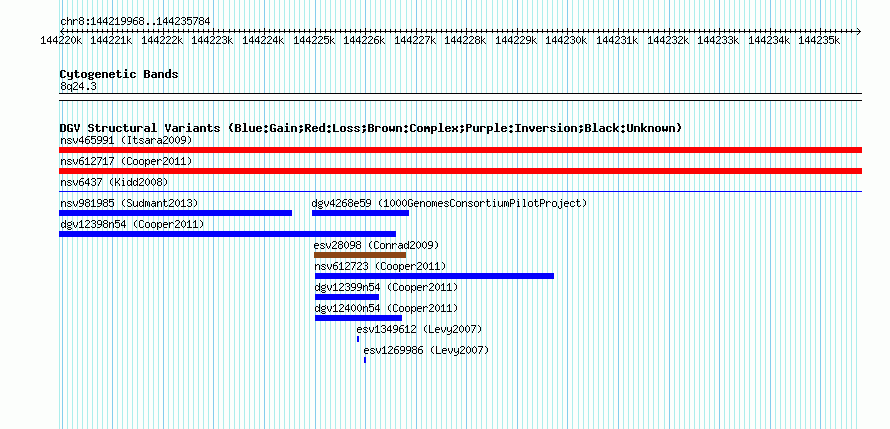Select the blue nsv612723 gain bar

coord(434,276)
